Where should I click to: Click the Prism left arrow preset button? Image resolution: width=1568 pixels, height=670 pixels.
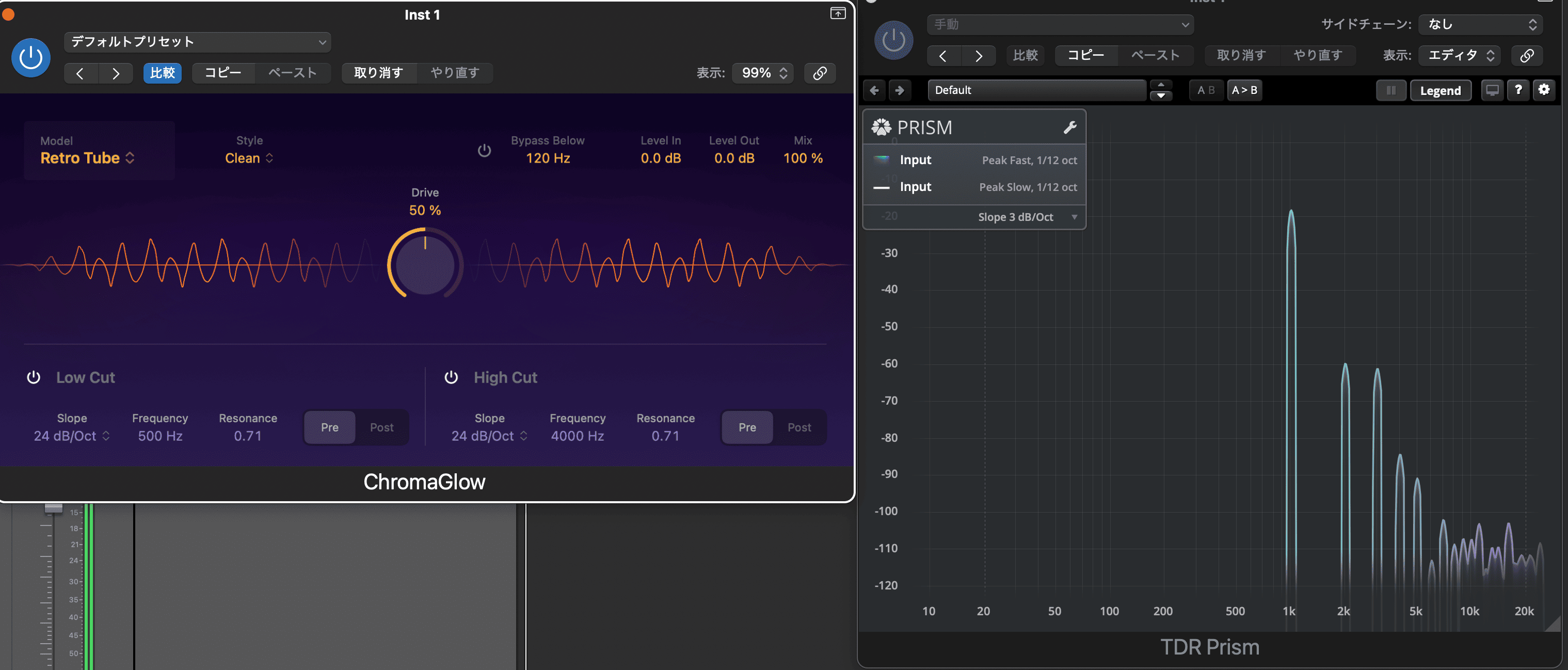874,90
